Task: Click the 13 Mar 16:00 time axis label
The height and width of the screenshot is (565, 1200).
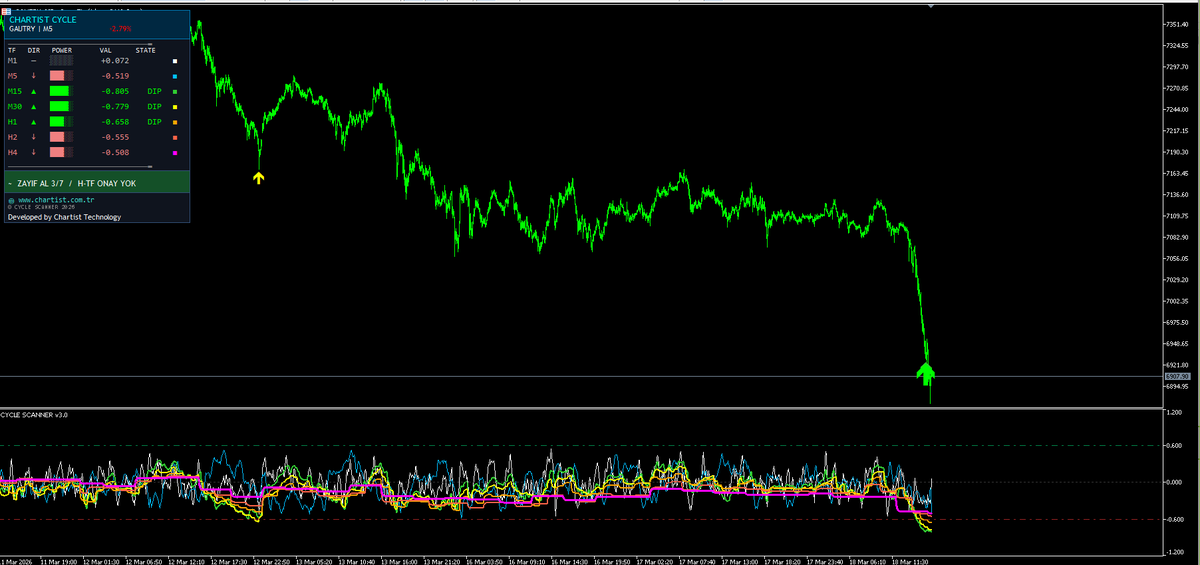Action: [x=401, y=561]
